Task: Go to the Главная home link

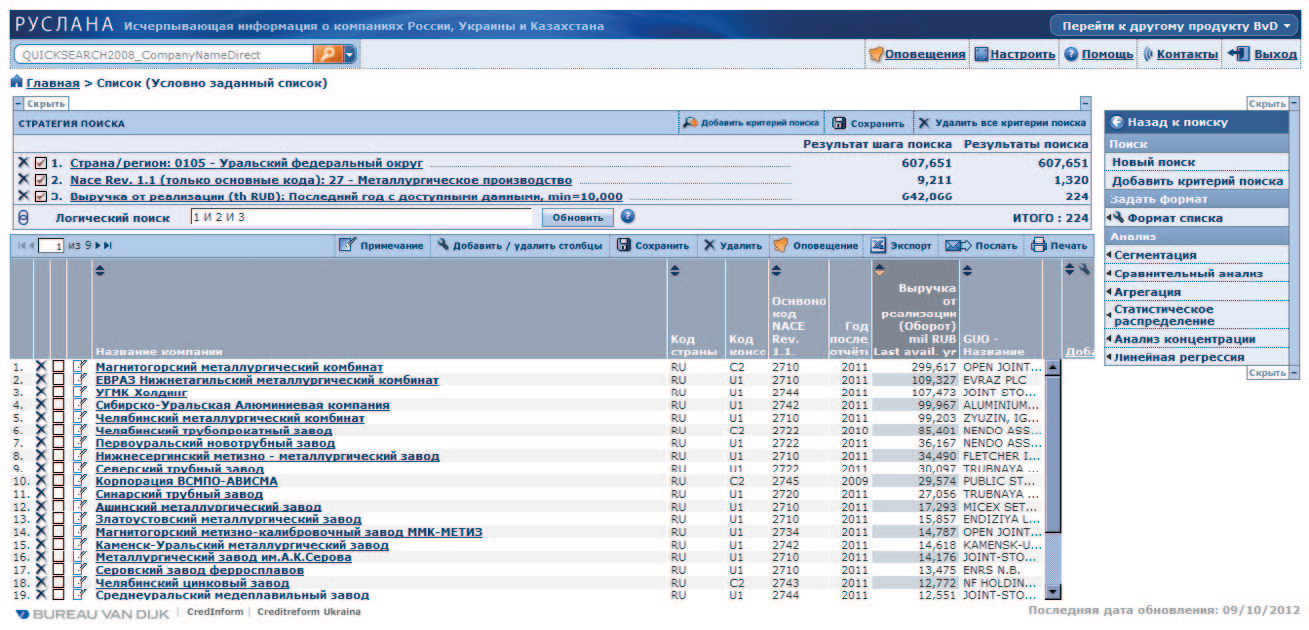Action: tap(52, 83)
